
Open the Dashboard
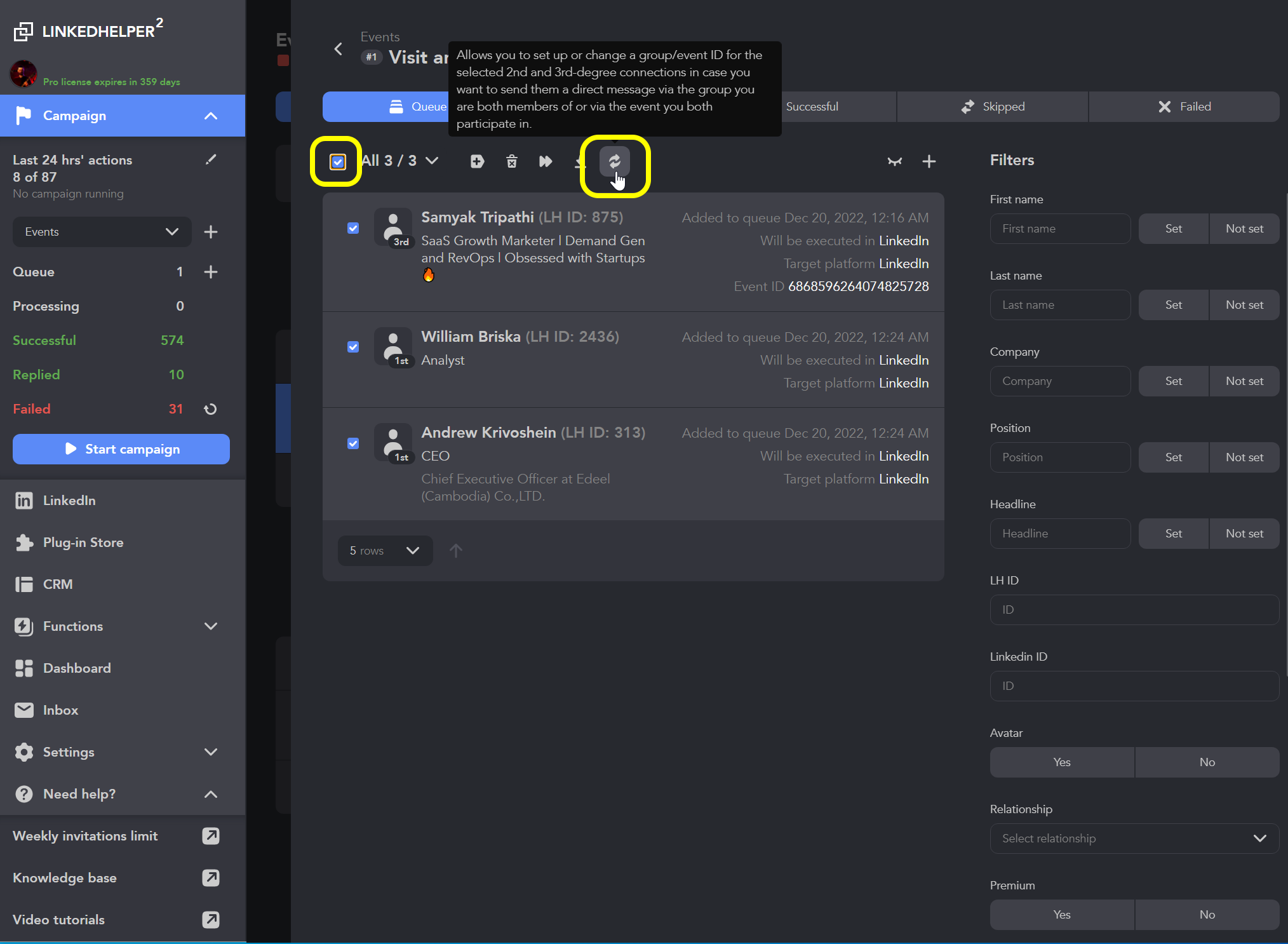click(x=123, y=668)
